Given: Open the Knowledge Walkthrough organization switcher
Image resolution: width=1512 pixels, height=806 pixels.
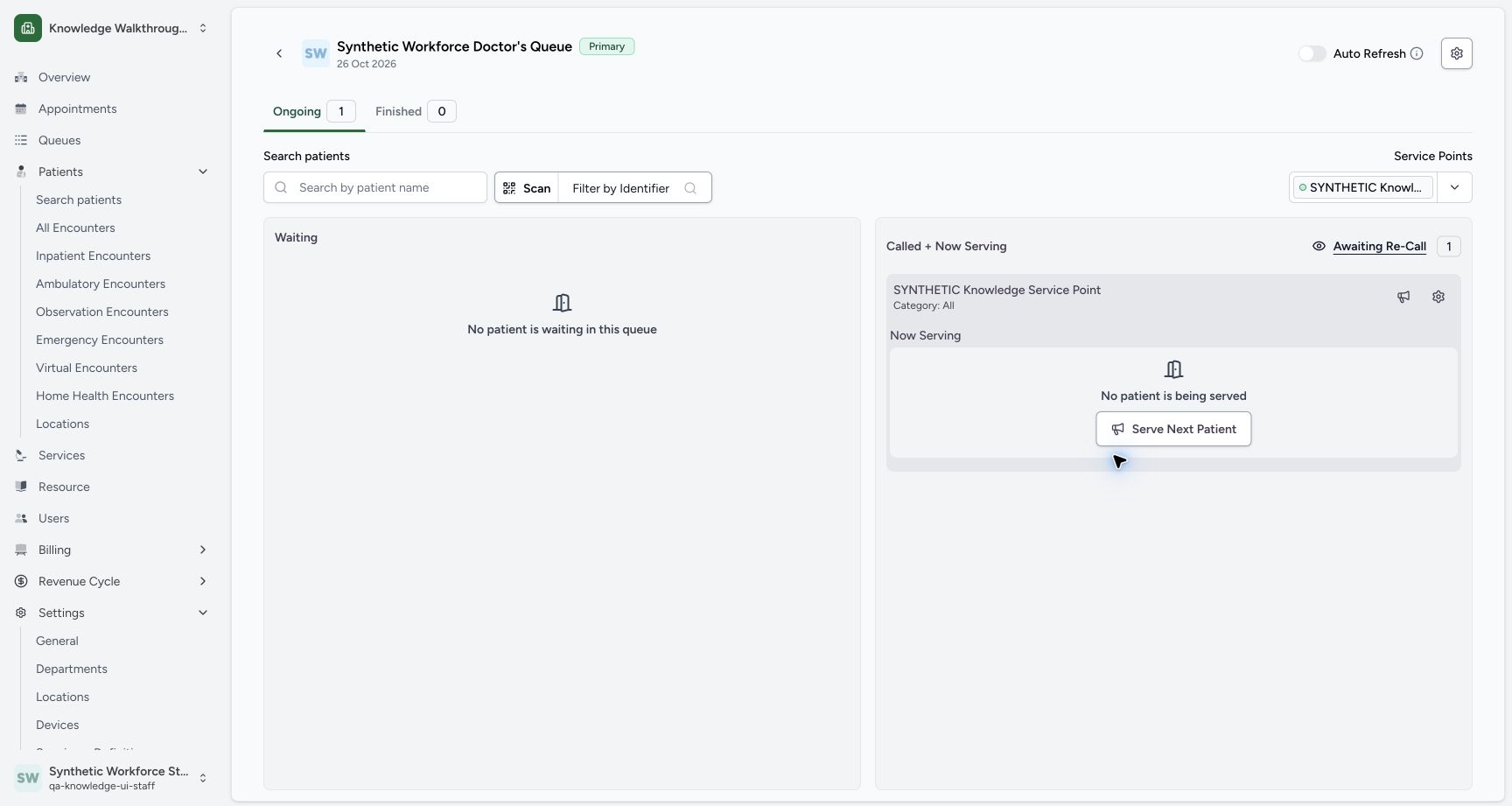Looking at the screenshot, I should tap(112, 28).
